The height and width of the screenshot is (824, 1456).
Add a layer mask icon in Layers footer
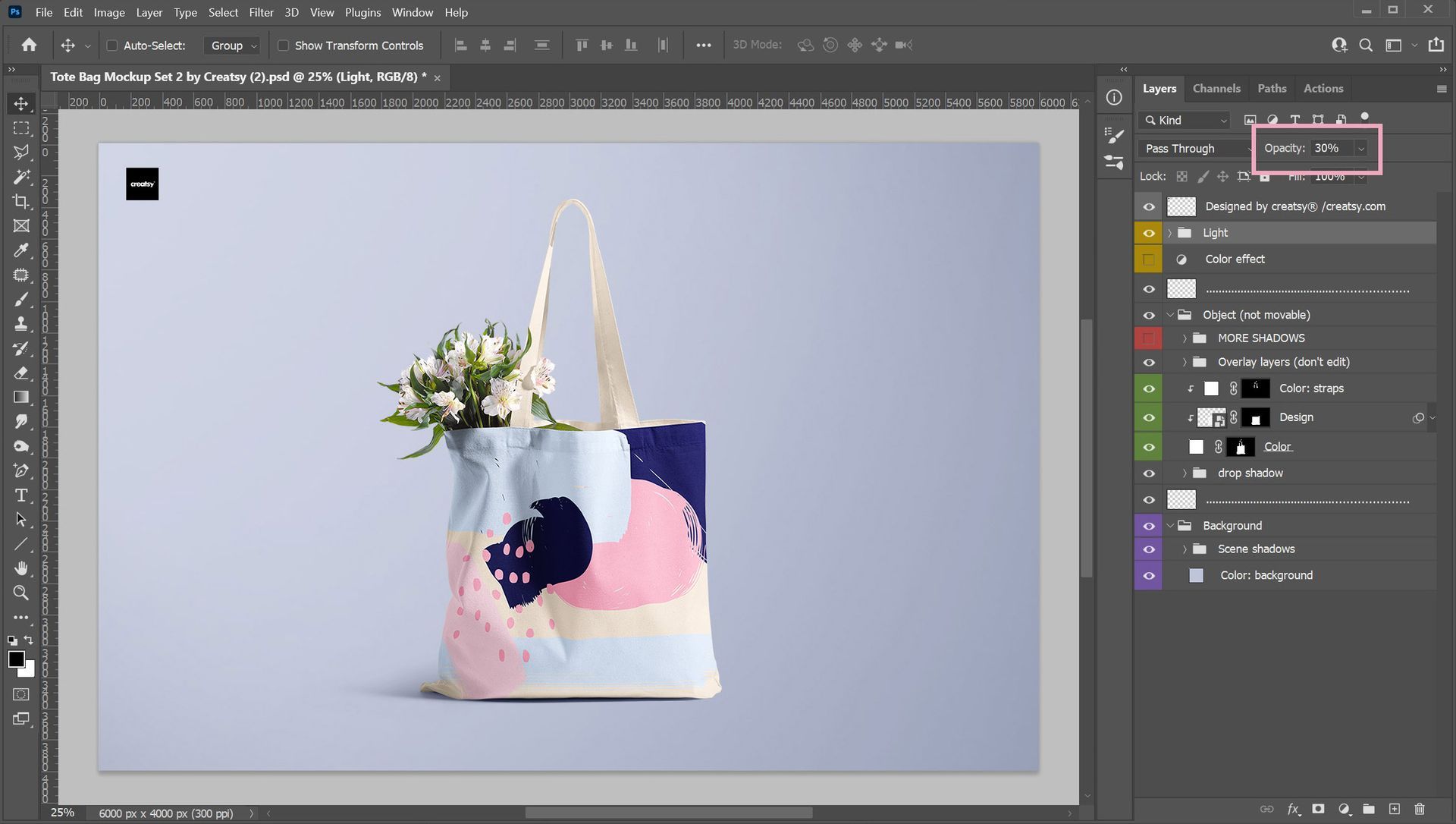coord(1318,809)
